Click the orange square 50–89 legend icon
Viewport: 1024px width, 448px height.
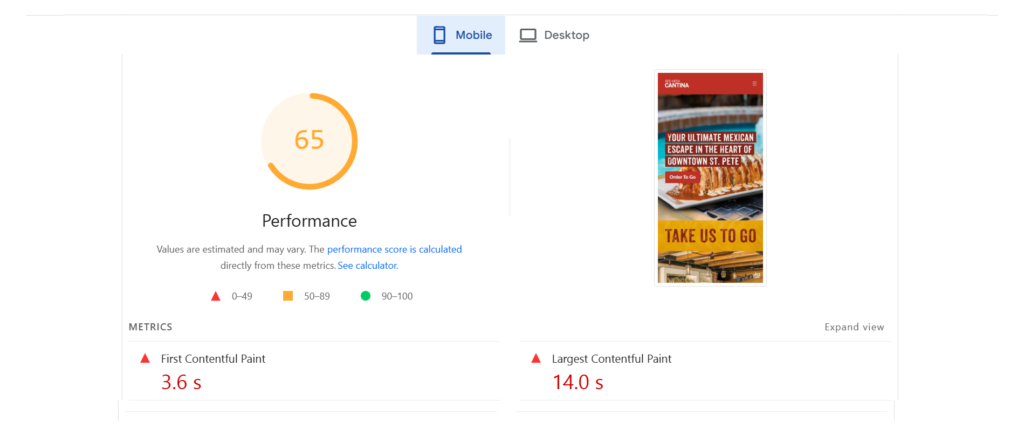tap(288, 296)
